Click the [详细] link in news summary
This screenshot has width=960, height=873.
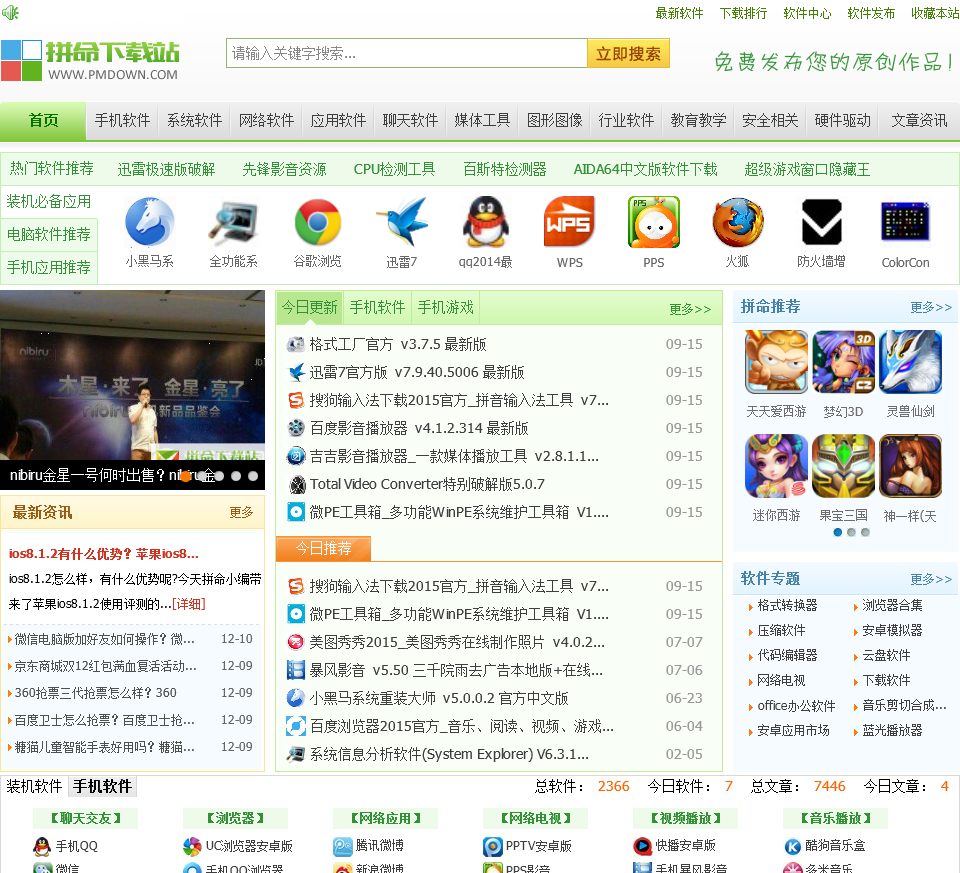pyautogui.click(x=189, y=604)
